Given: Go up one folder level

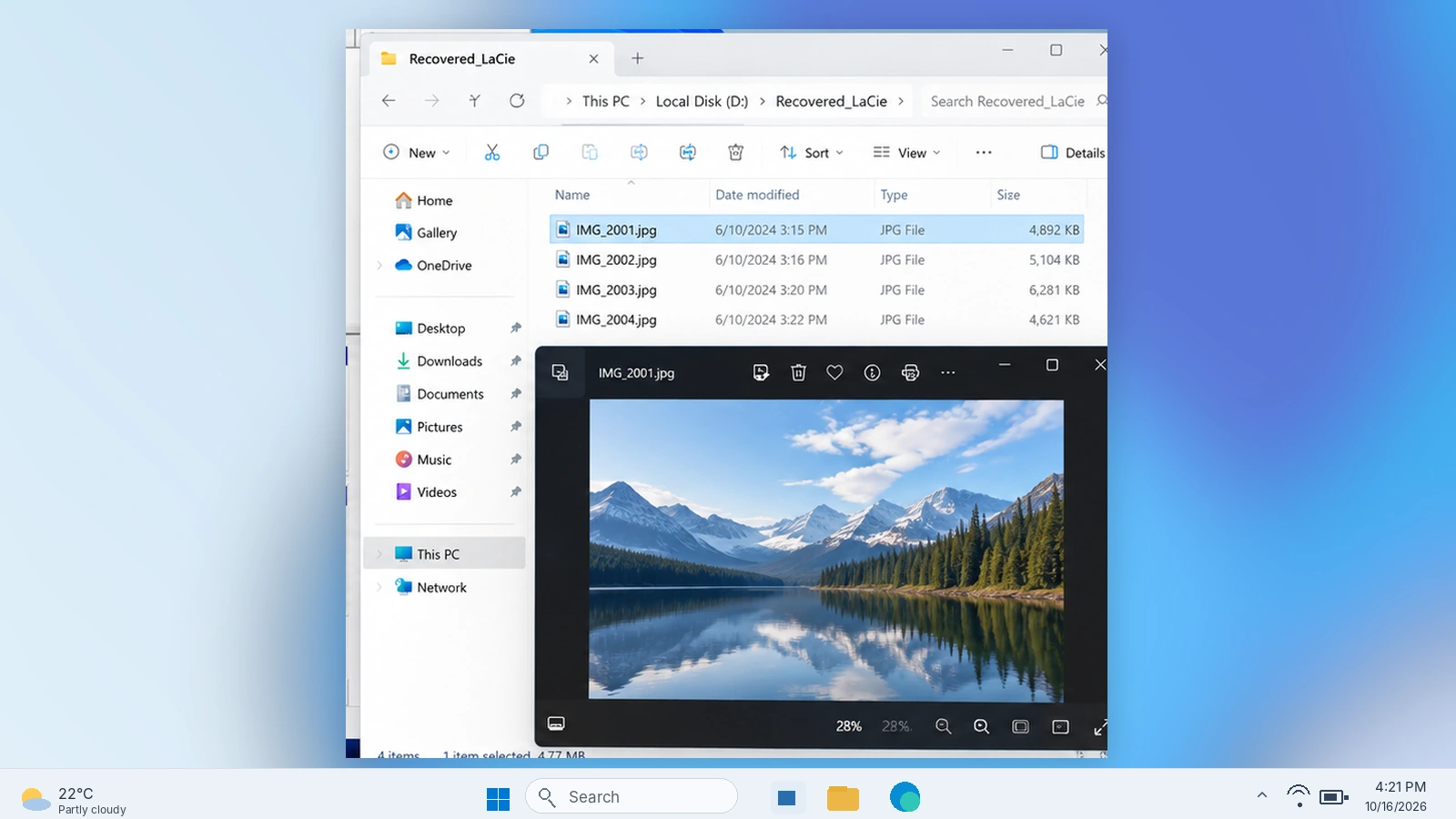Looking at the screenshot, I should [x=474, y=101].
